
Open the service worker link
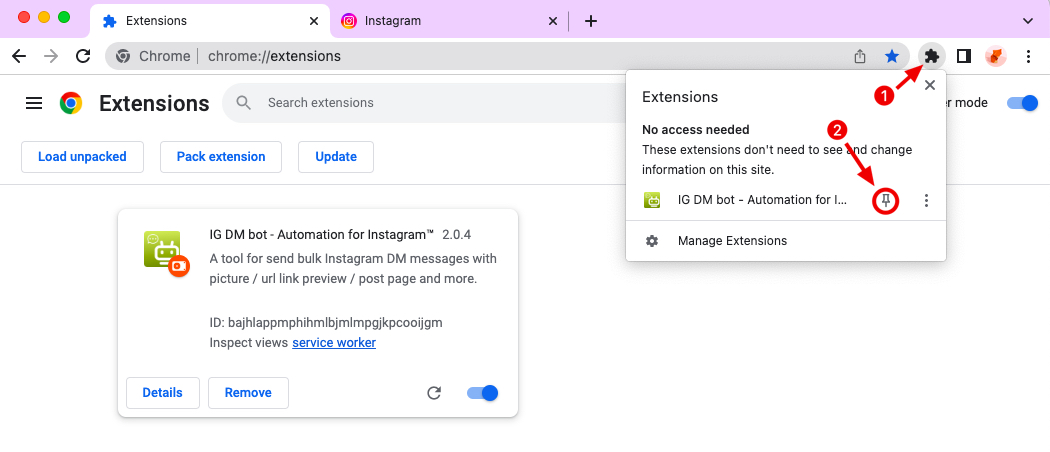pyautogui.click(x=334, y=343)
